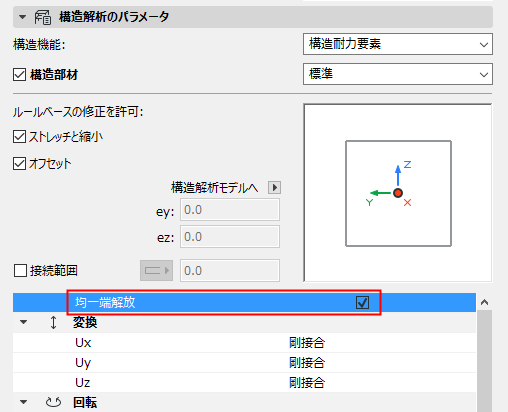
Task: Click the 接続範囲 value input field
Action: tap(230, 271)
